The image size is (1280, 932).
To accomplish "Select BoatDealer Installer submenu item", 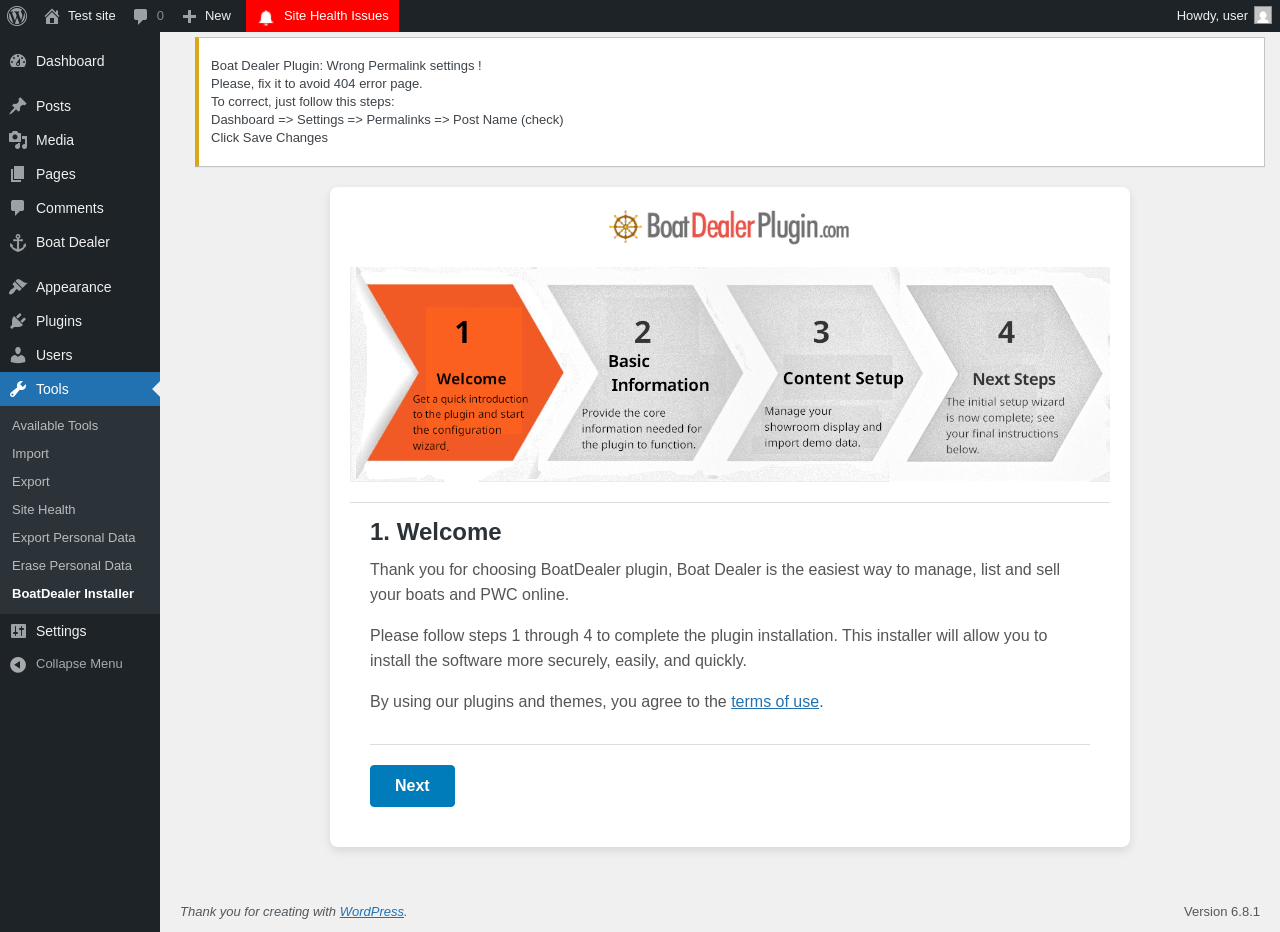I will pyautogui.click(x=73, y=594).
